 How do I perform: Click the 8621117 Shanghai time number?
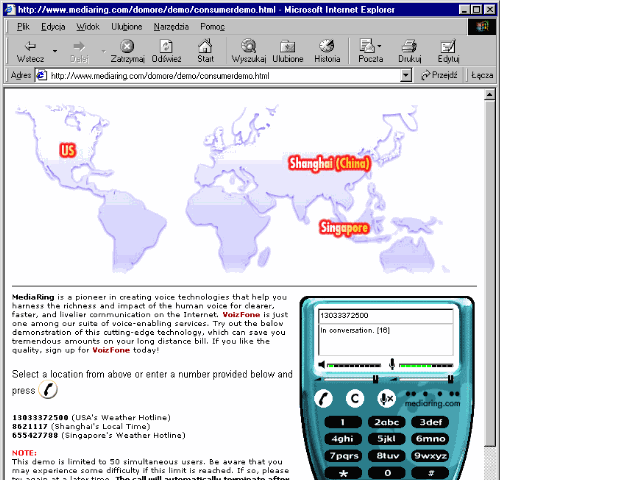(30, 426)
